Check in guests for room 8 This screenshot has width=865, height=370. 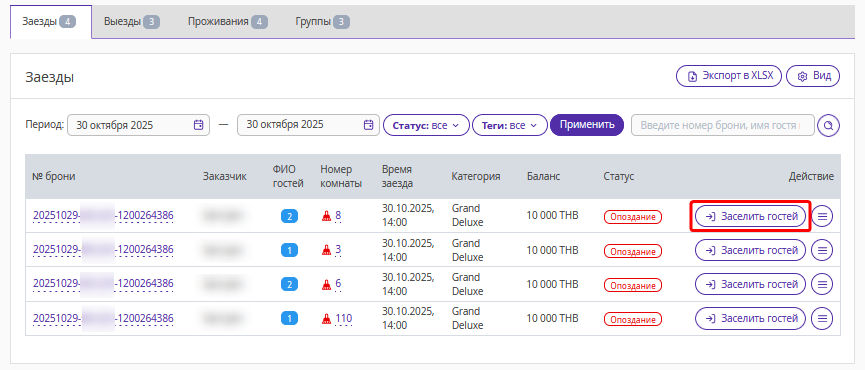(x=750, y=216)
